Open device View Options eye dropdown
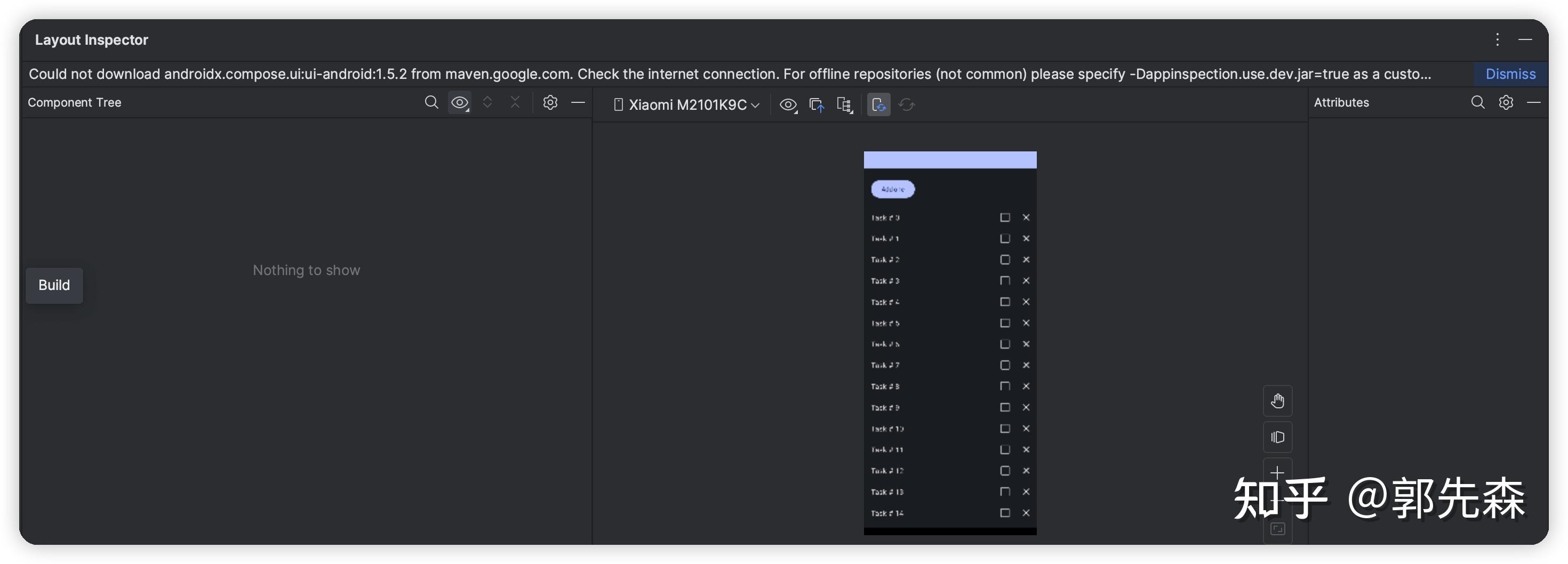The height and width of the screenshot is (564, 1568). click(x=788, y=104)
